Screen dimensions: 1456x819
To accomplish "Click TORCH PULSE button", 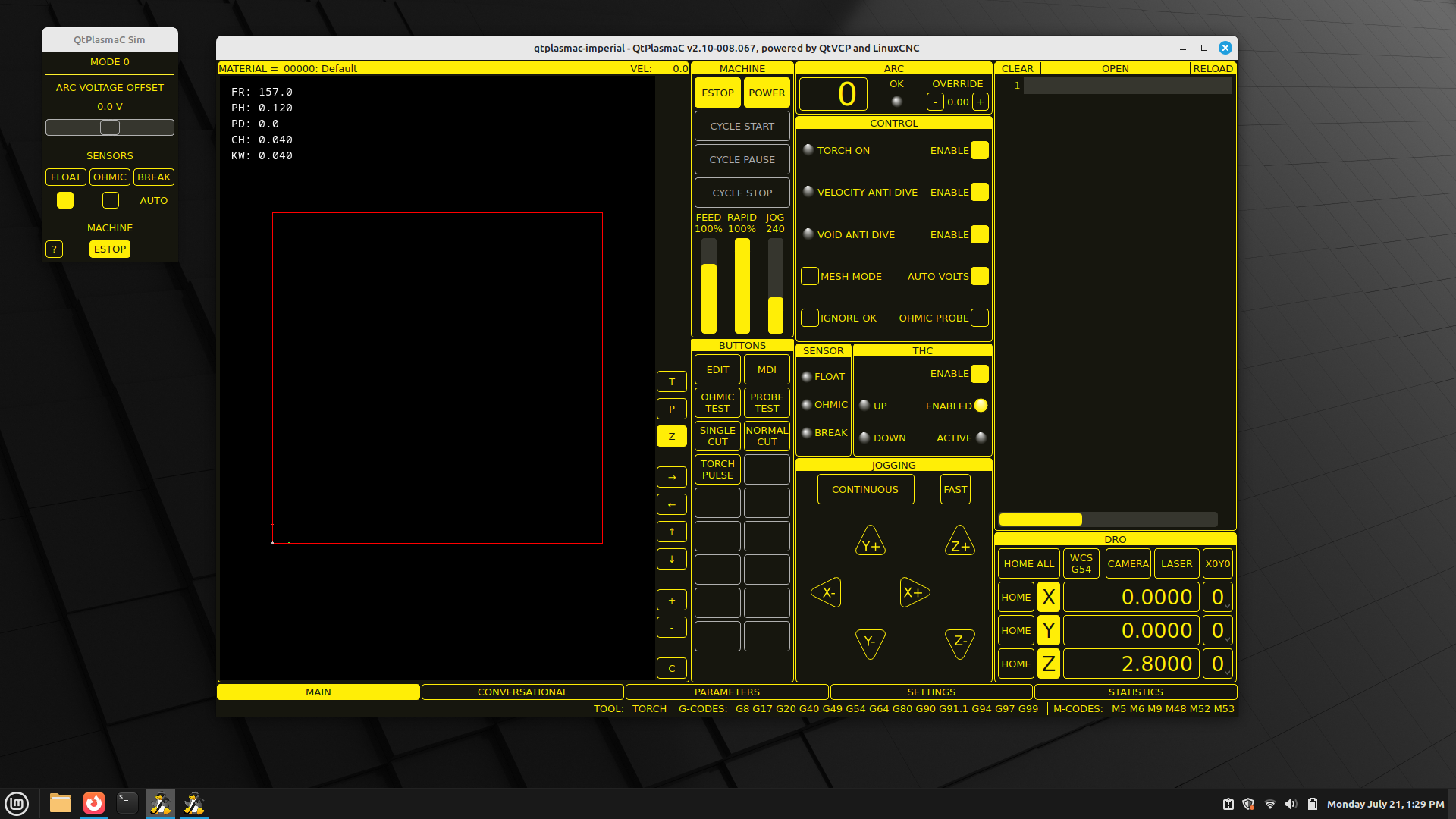I will coord(717,469).
